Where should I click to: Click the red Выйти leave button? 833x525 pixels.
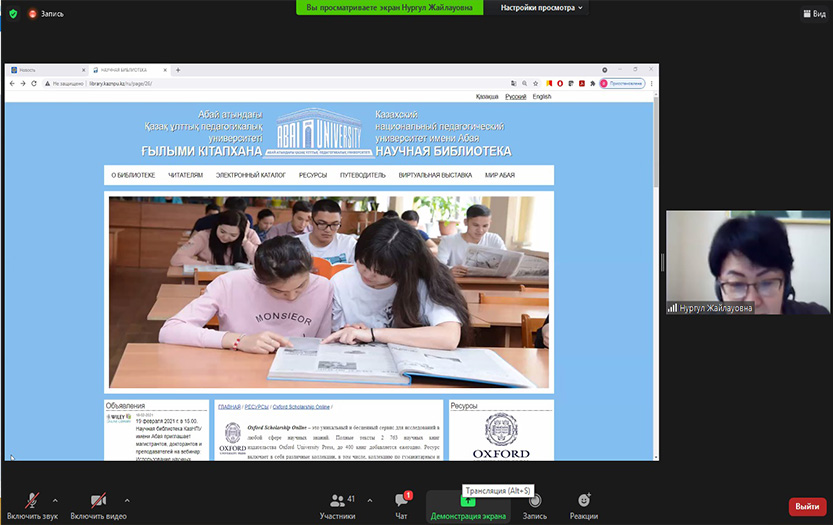(807, 506)
